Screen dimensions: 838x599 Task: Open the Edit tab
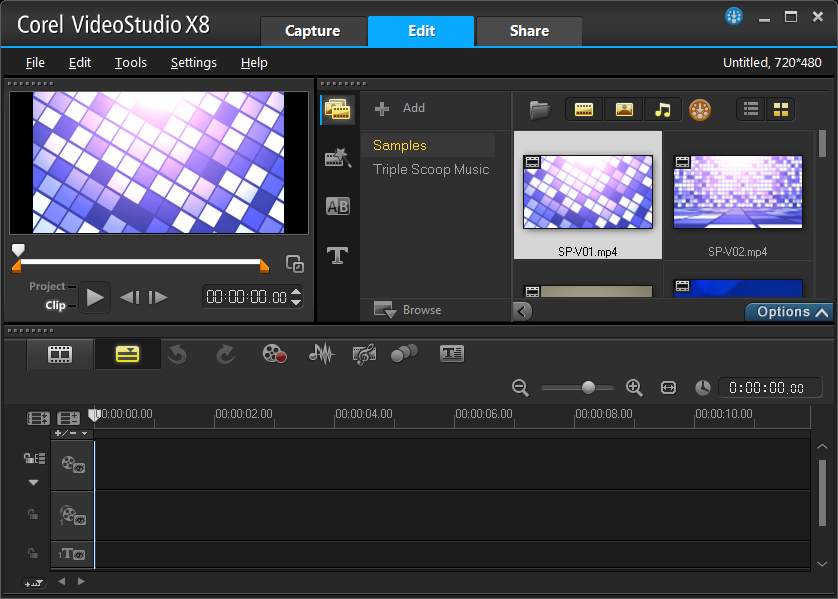point(421,31)
